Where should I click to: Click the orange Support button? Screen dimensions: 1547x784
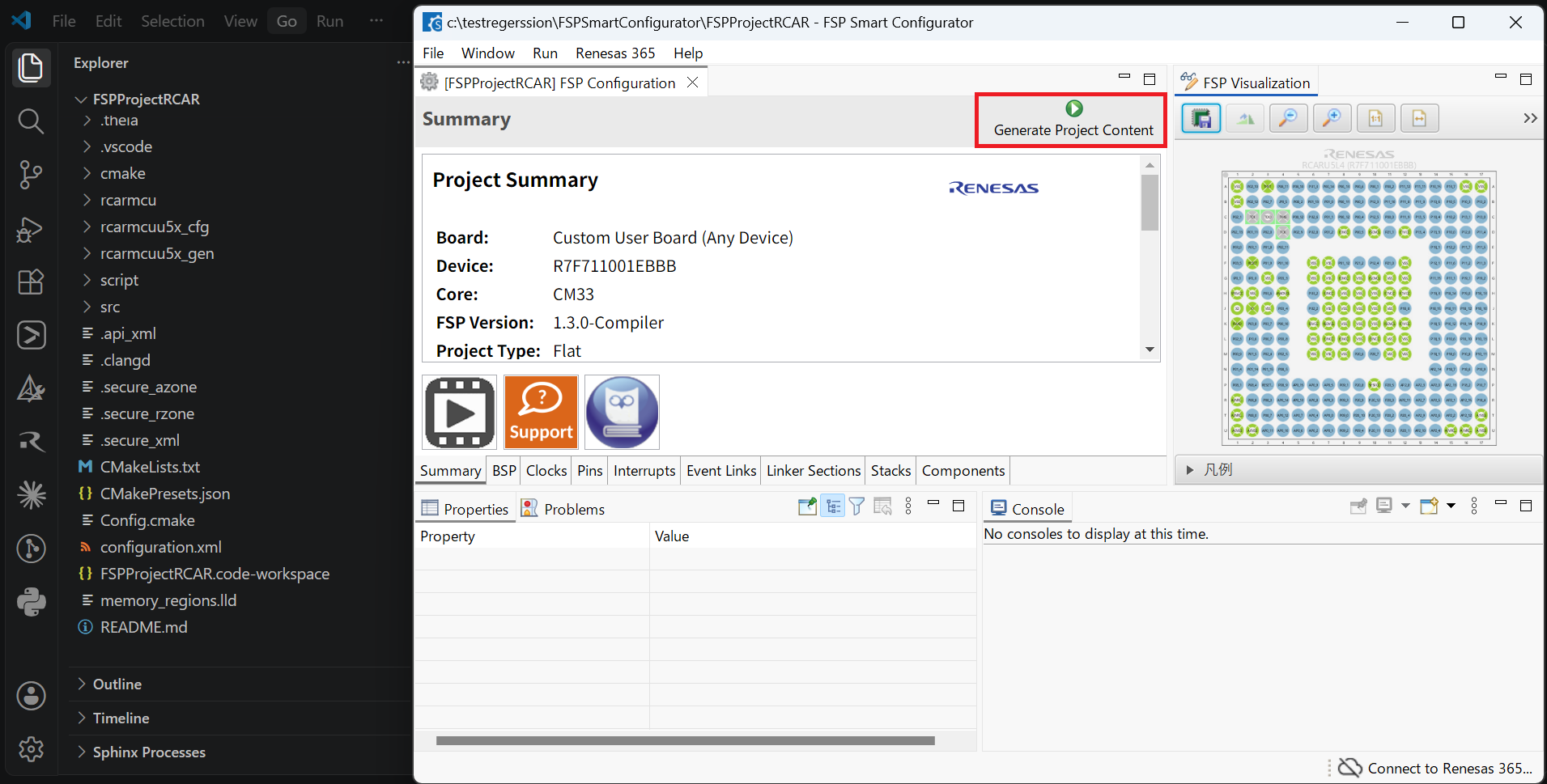click(x=541, y=413)
